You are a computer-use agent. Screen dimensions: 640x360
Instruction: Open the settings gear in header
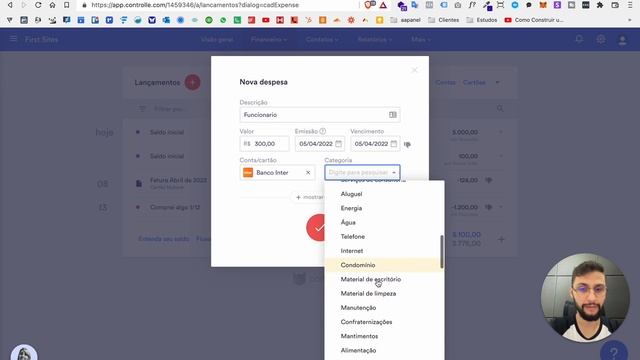(x=600, y=39)
